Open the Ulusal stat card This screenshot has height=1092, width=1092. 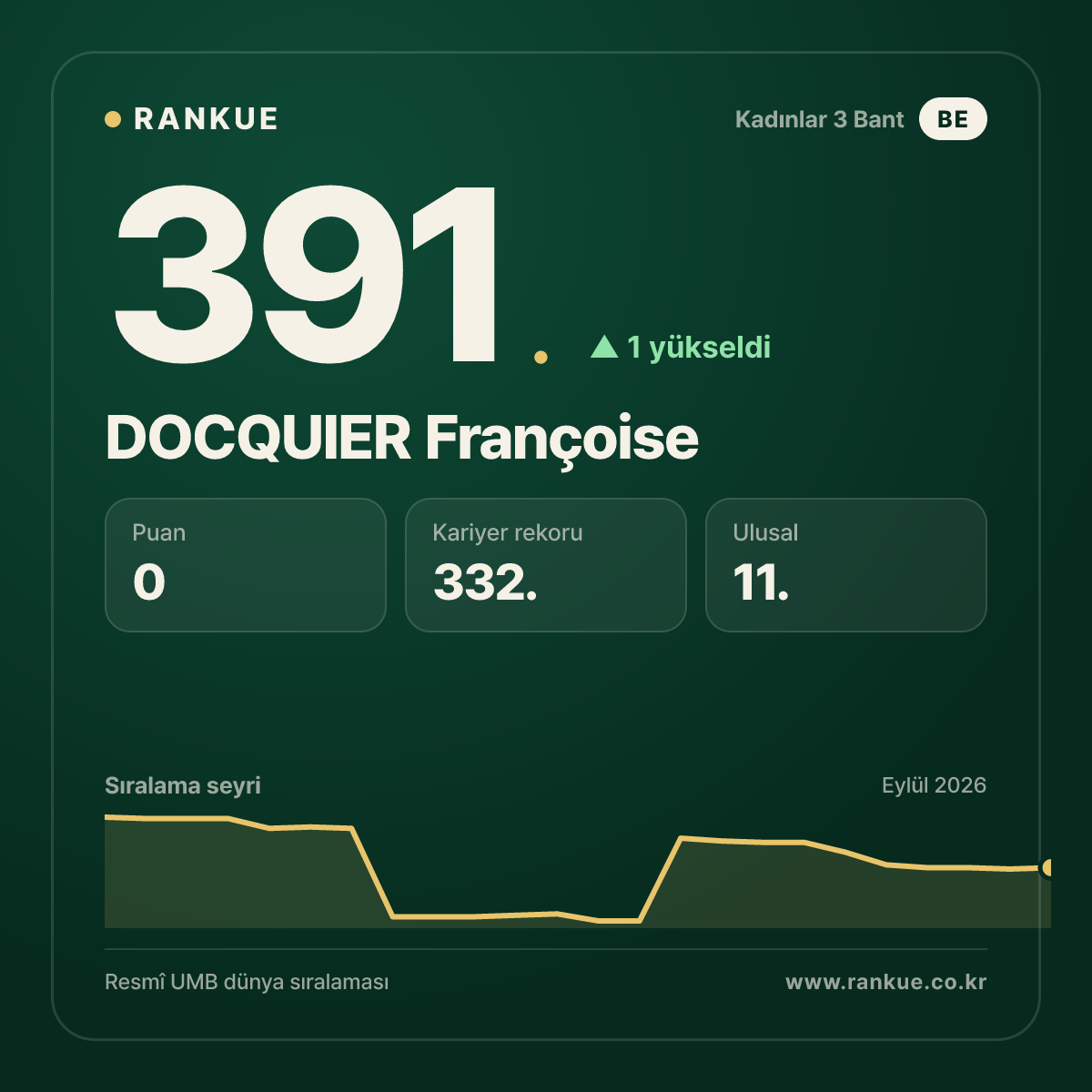pyautogui.click(x=846, y=565)
